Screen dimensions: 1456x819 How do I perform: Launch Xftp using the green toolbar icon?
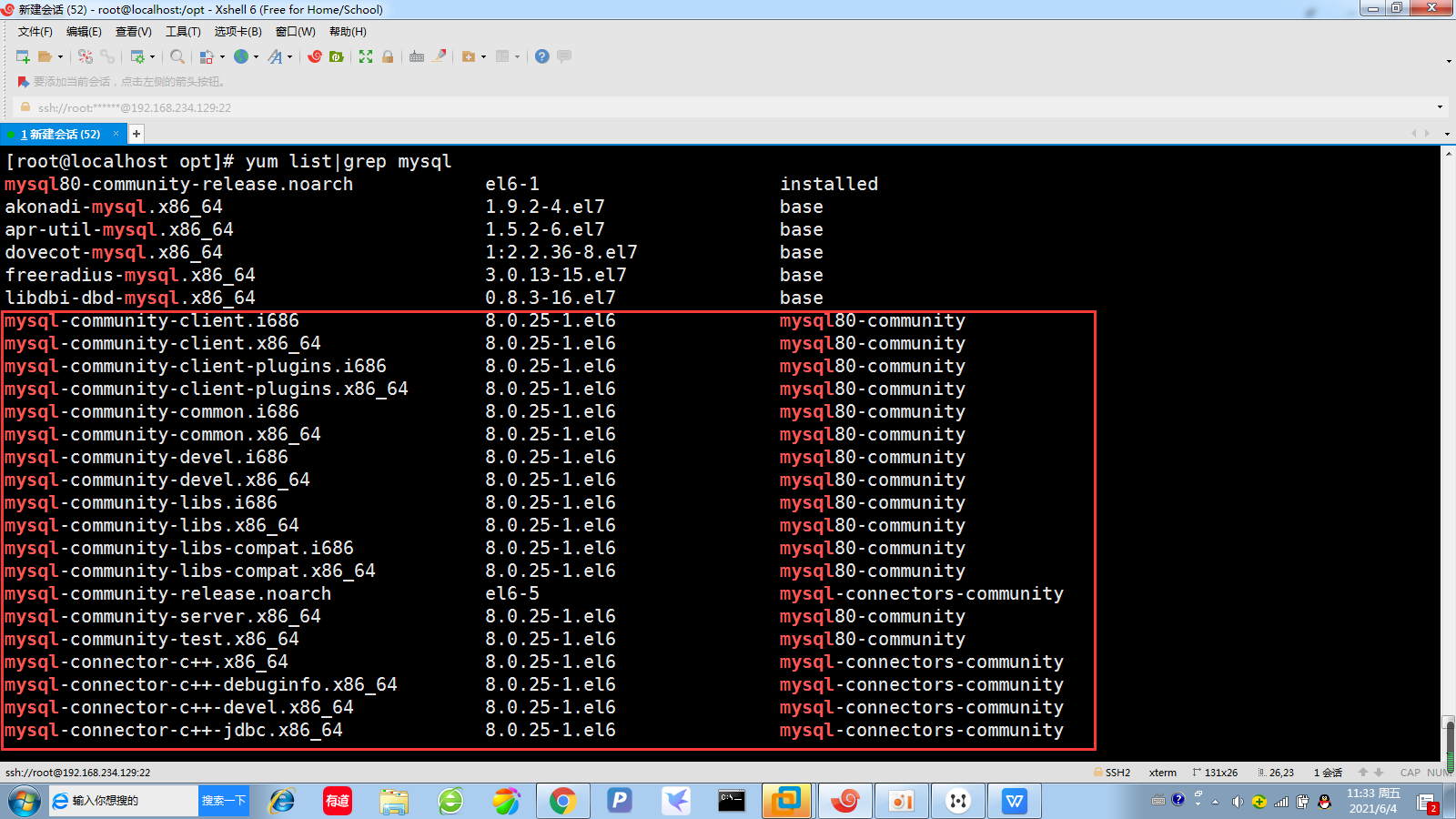click(336, 56)
